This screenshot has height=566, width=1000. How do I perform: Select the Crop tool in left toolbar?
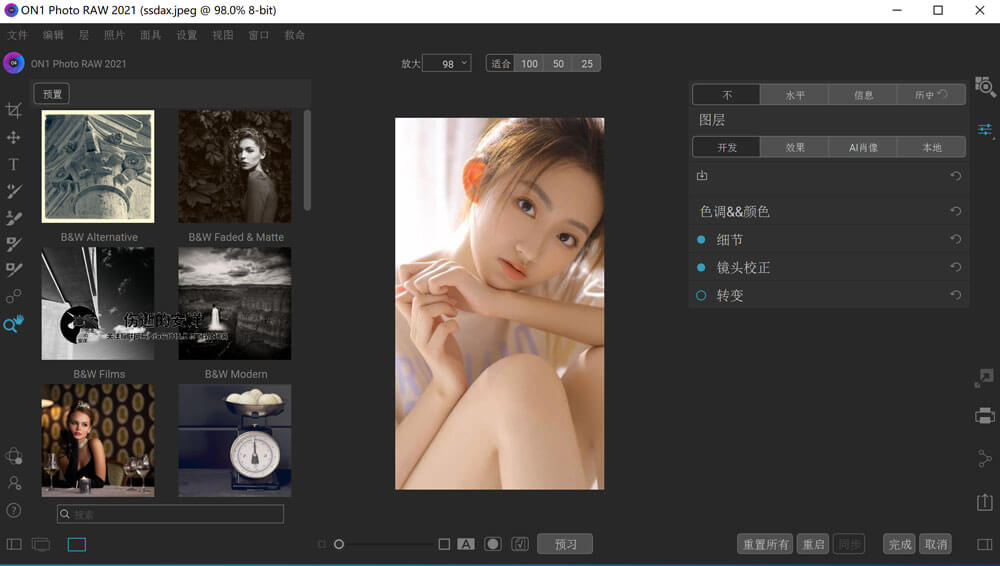tap(14, 110)
